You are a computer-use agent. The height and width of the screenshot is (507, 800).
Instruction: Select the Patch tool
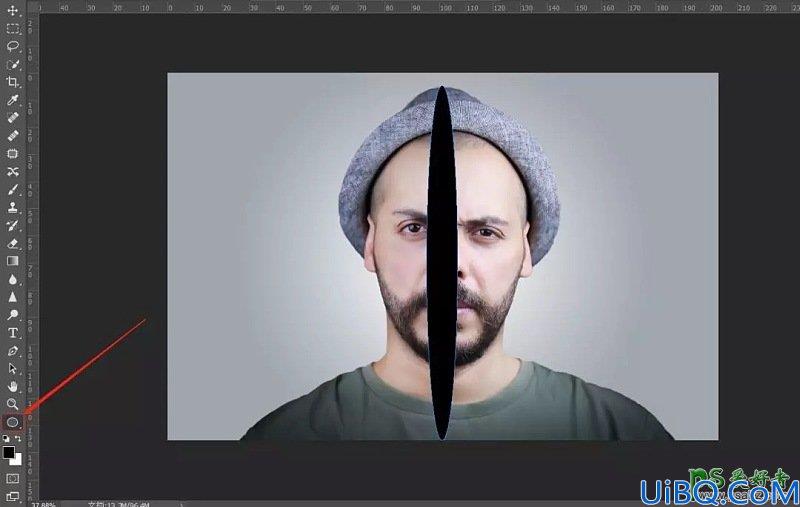pos(13,154)
